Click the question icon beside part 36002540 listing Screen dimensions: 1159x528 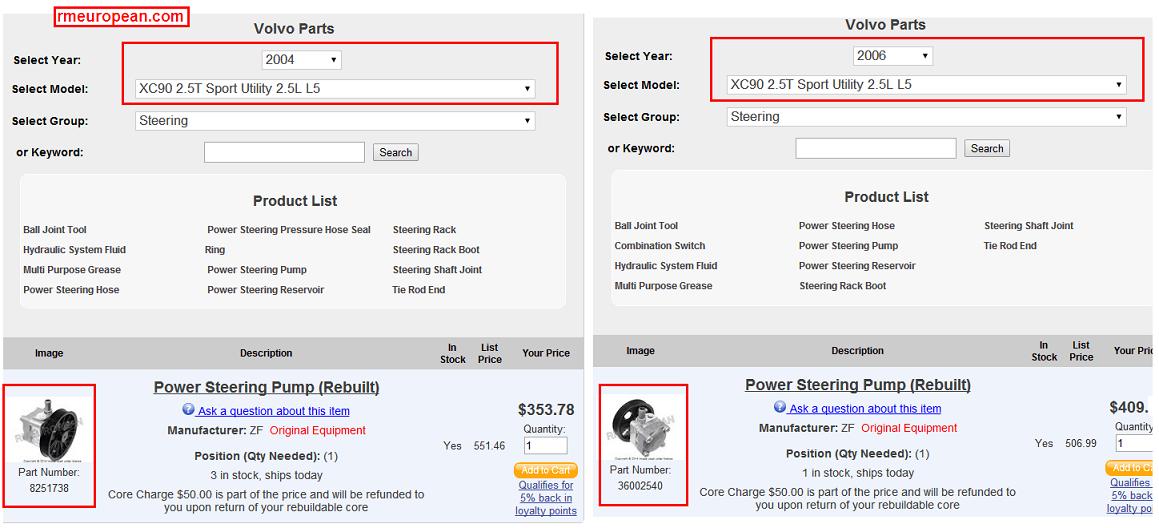(780, 408)
